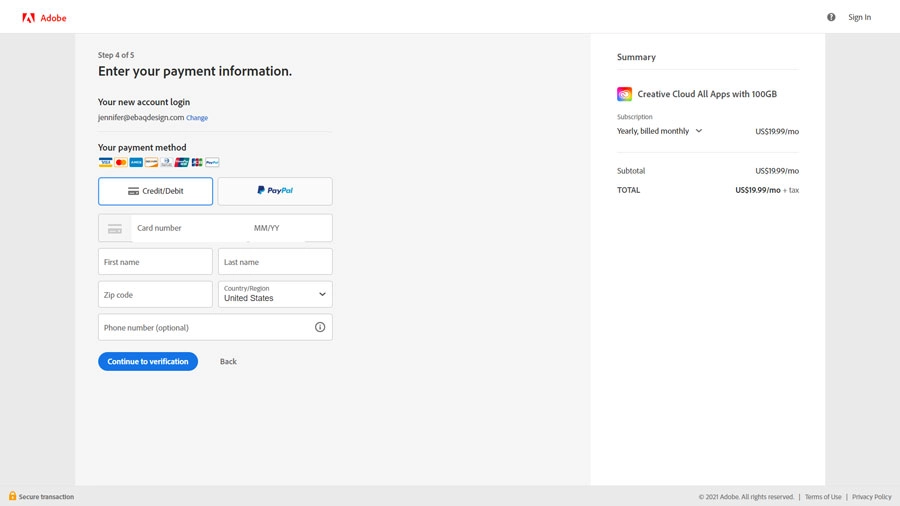The image size is (900, 506).
Task: Click the 'Creative Cloud All Apps with 100GB' text
Action: pyautogui.click(x=707, y=94)
